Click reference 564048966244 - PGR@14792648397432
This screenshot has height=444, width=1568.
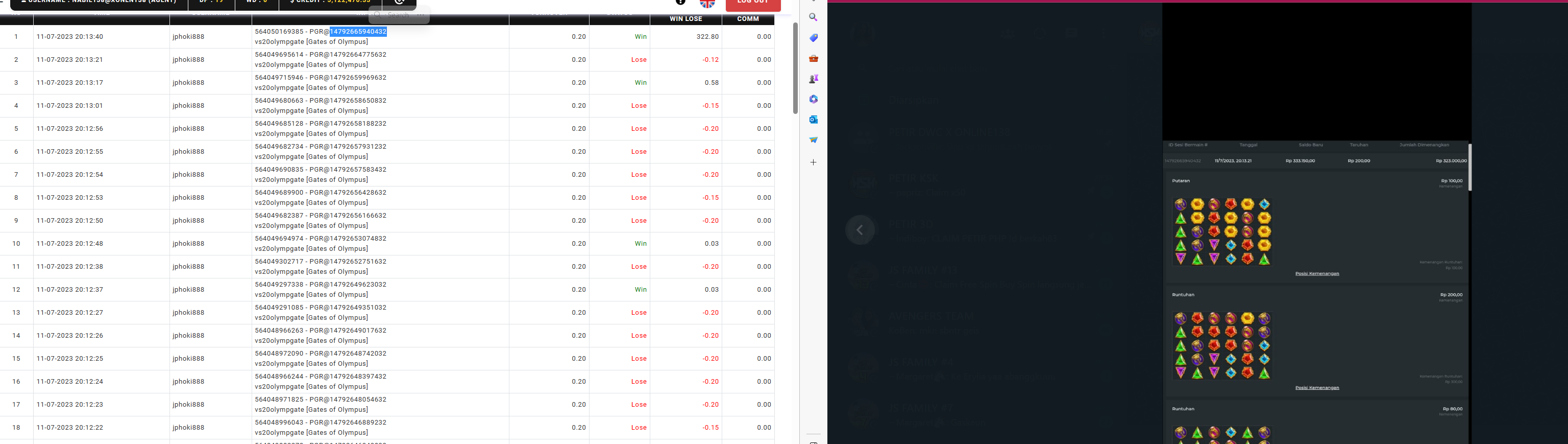[320, 377]
